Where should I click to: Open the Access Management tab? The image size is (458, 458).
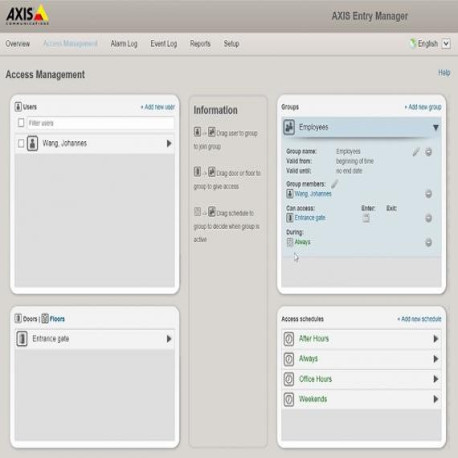click(x=70, y=44)
